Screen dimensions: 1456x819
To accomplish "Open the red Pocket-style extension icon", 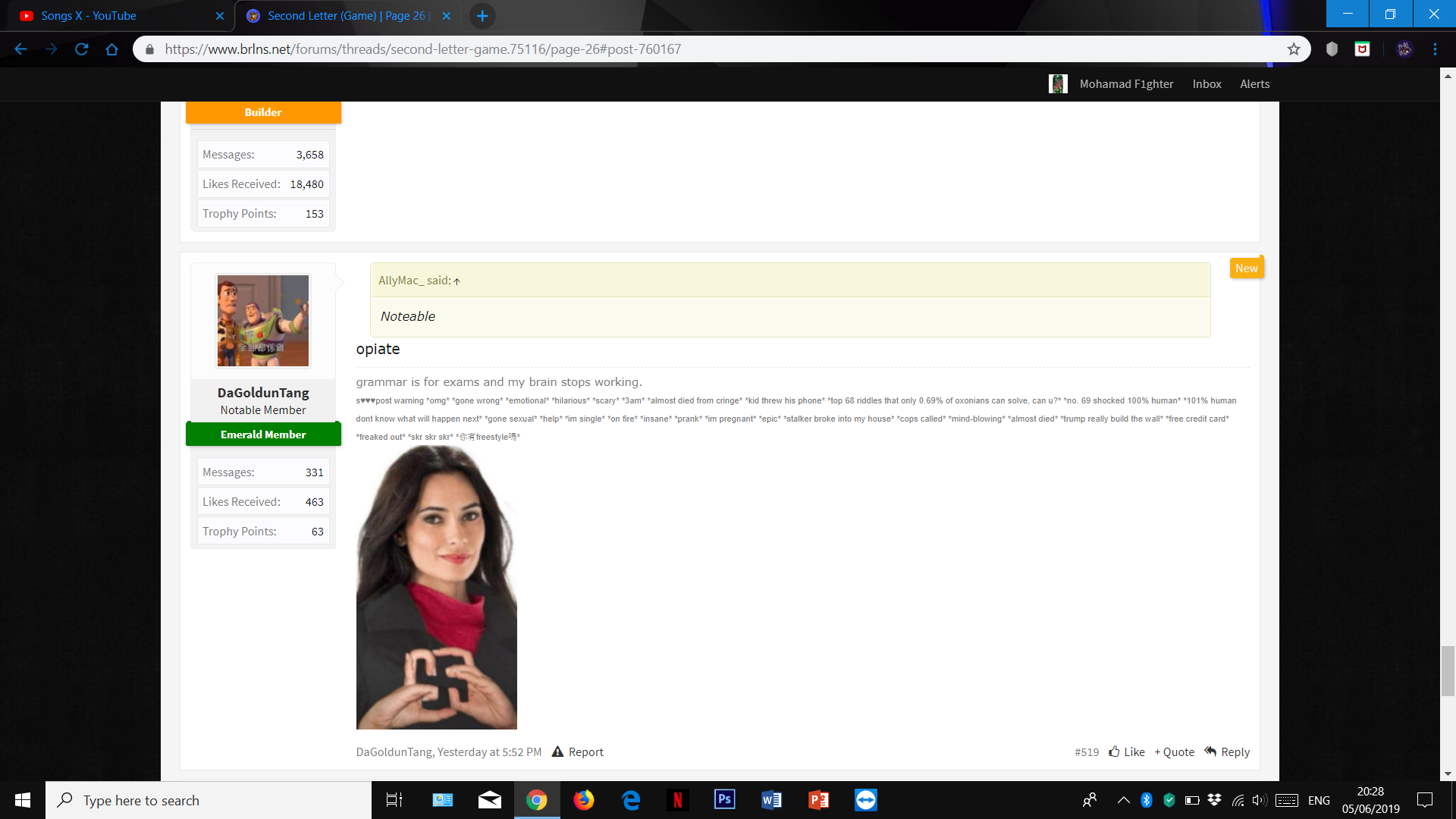I will pyautogui.click(x=1363, y=49).
